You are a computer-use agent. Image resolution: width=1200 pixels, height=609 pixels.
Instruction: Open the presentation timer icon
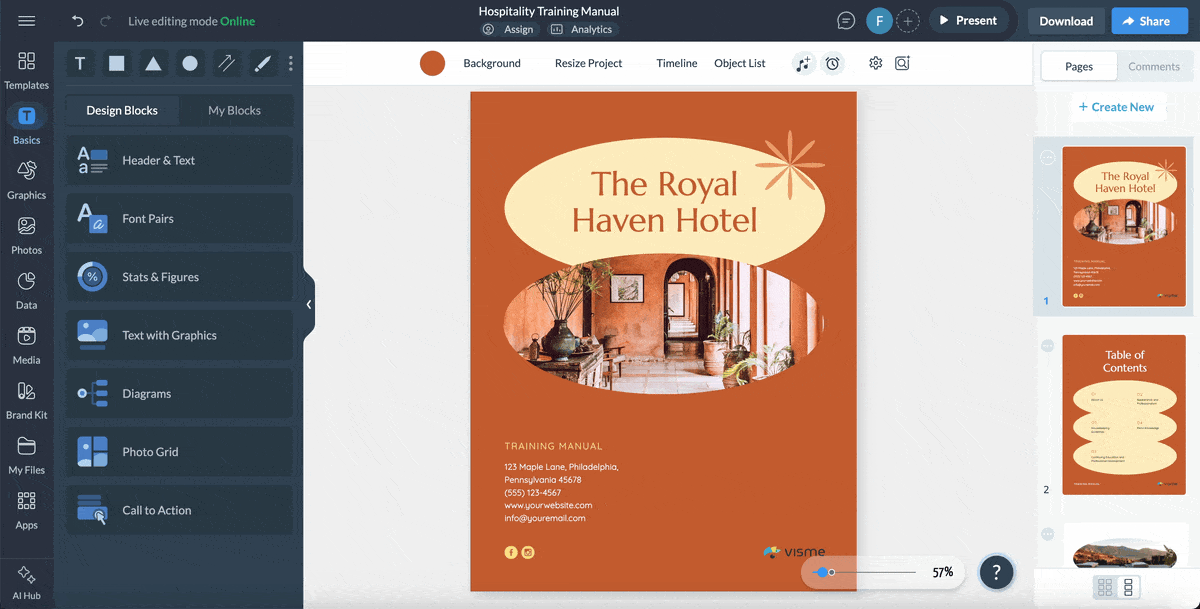[833, 63]
